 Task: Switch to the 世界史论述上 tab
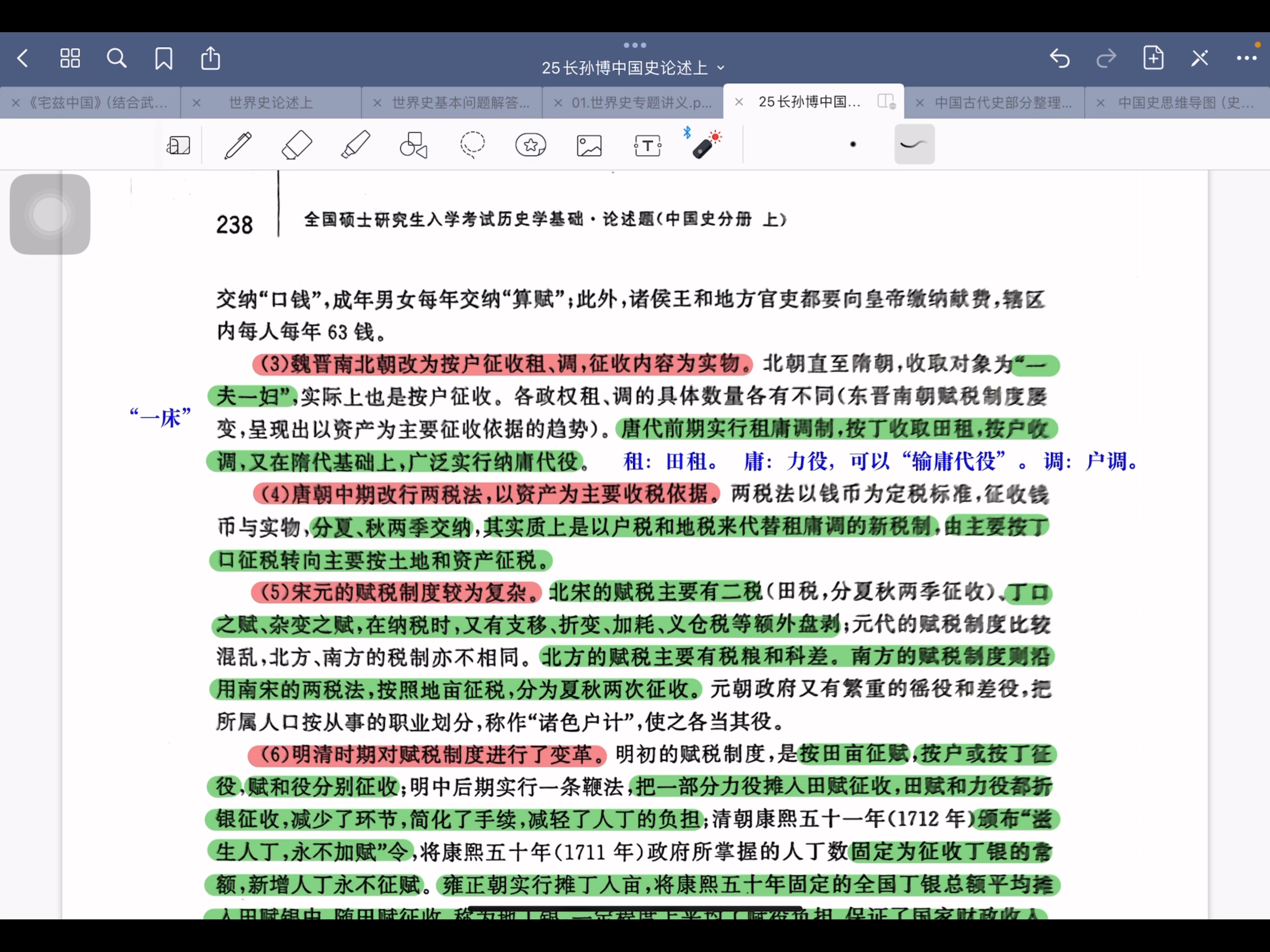point(271,103)
